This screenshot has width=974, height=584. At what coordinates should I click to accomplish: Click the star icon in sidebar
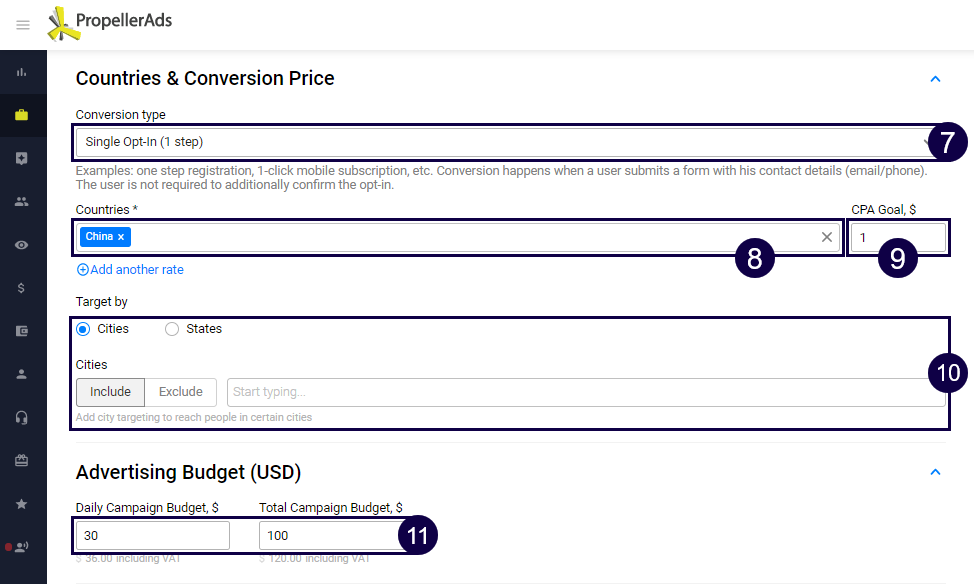(22, 504)
